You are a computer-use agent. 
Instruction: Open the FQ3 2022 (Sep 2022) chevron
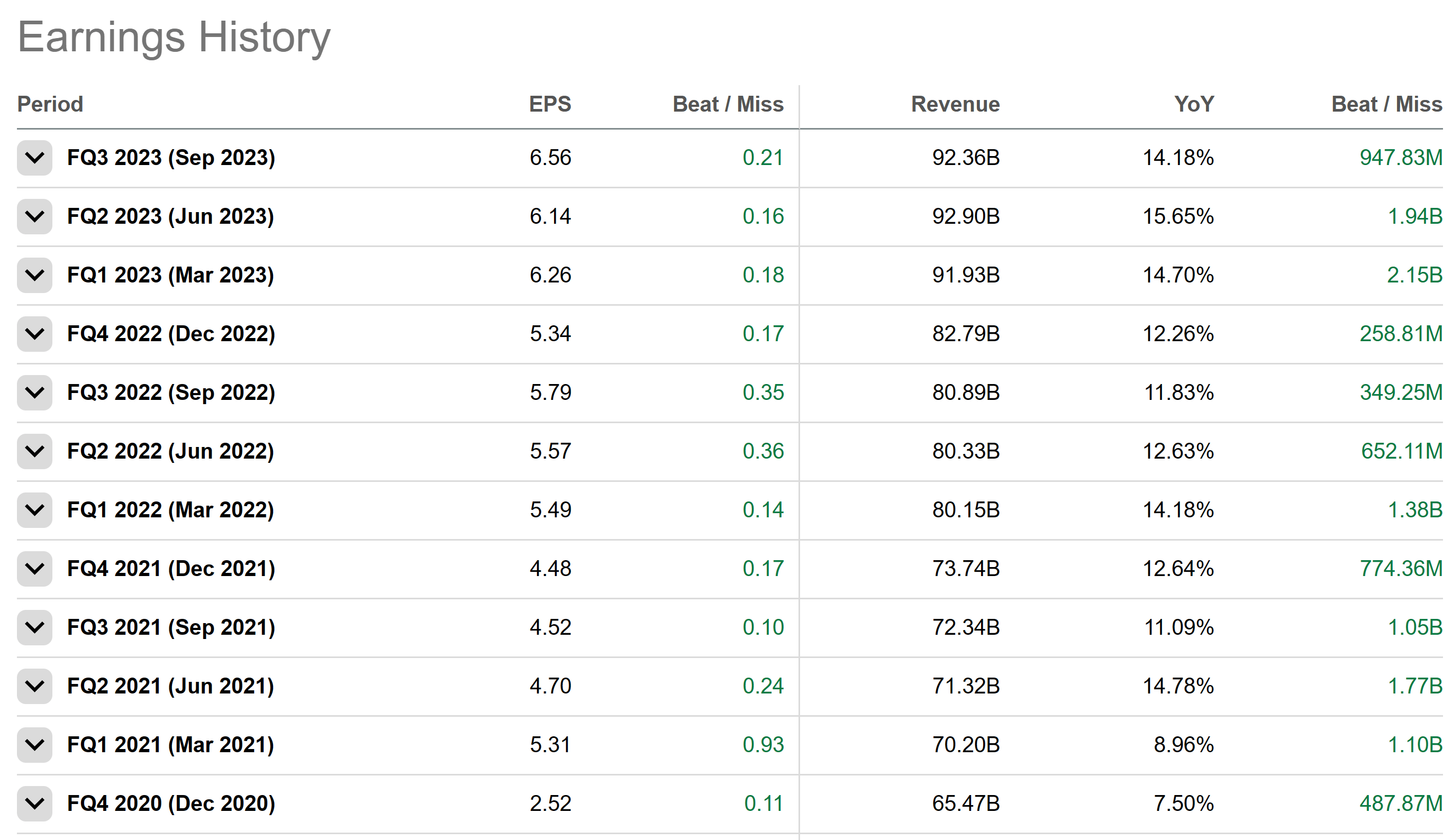34,393
